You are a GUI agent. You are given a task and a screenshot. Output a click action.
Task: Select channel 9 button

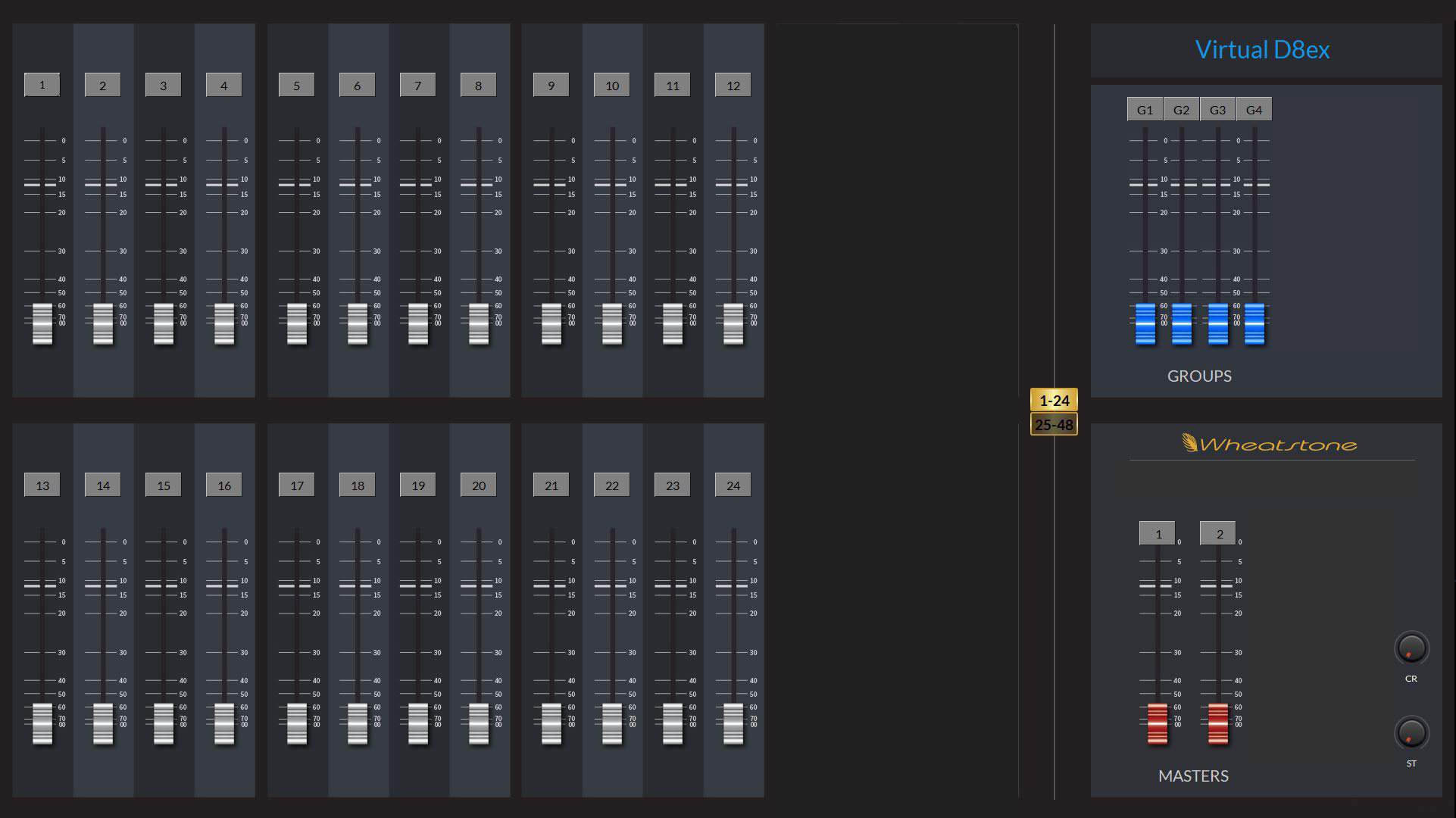point(551,85)
